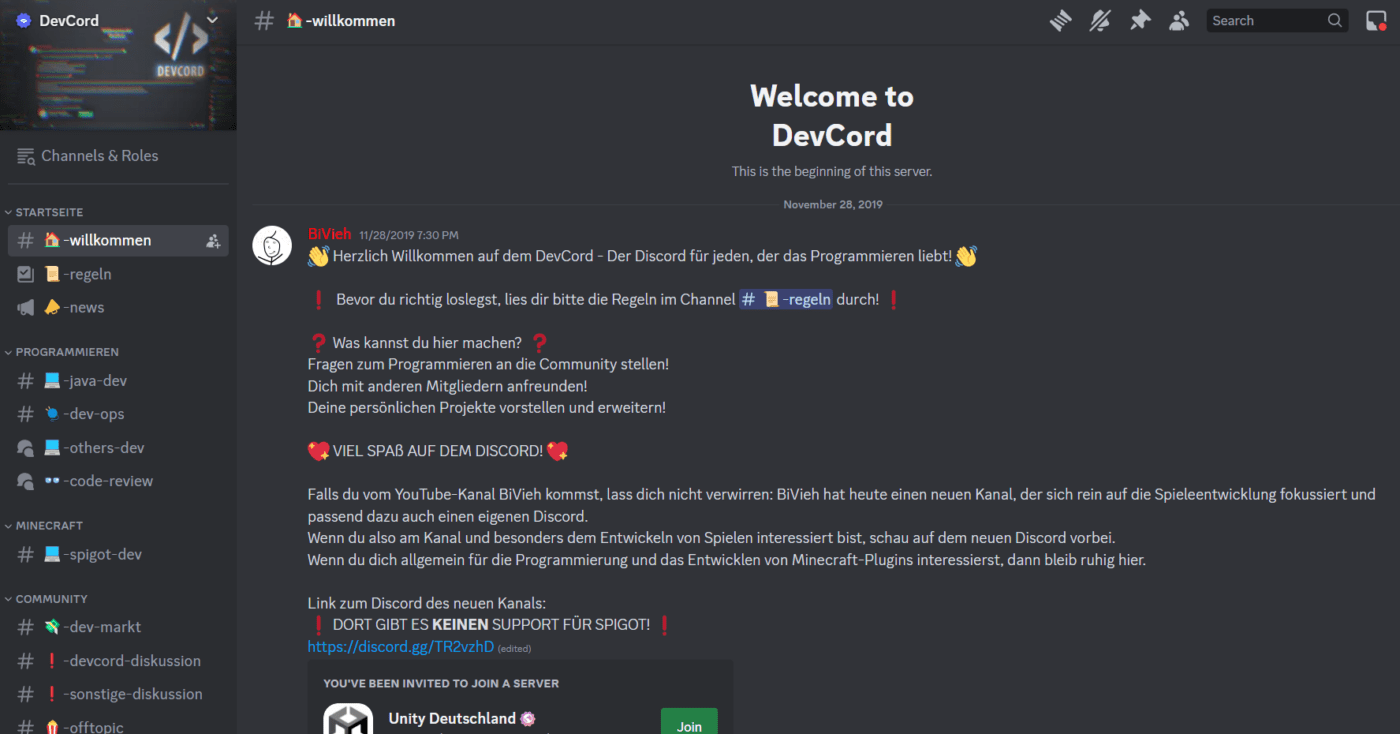This screenshot has width=1400, height=734.
Task: Click the BiVieh username in message
Action: [329, 234]
